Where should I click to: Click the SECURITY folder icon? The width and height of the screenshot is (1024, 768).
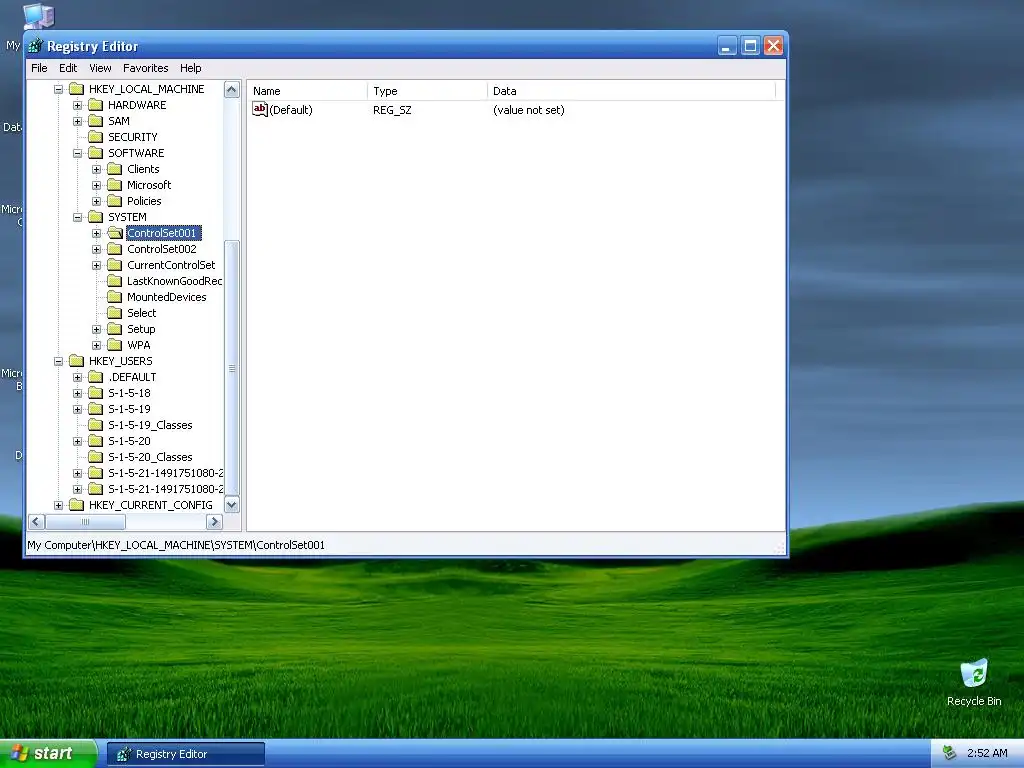[x=95, y=136]
